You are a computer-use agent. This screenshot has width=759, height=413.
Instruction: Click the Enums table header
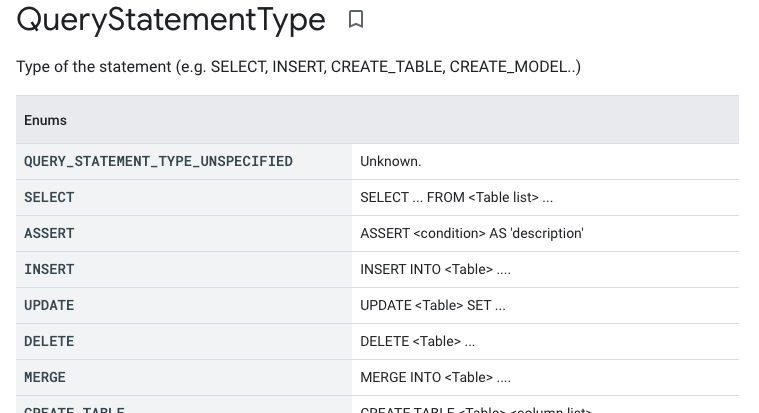(46, 120)
